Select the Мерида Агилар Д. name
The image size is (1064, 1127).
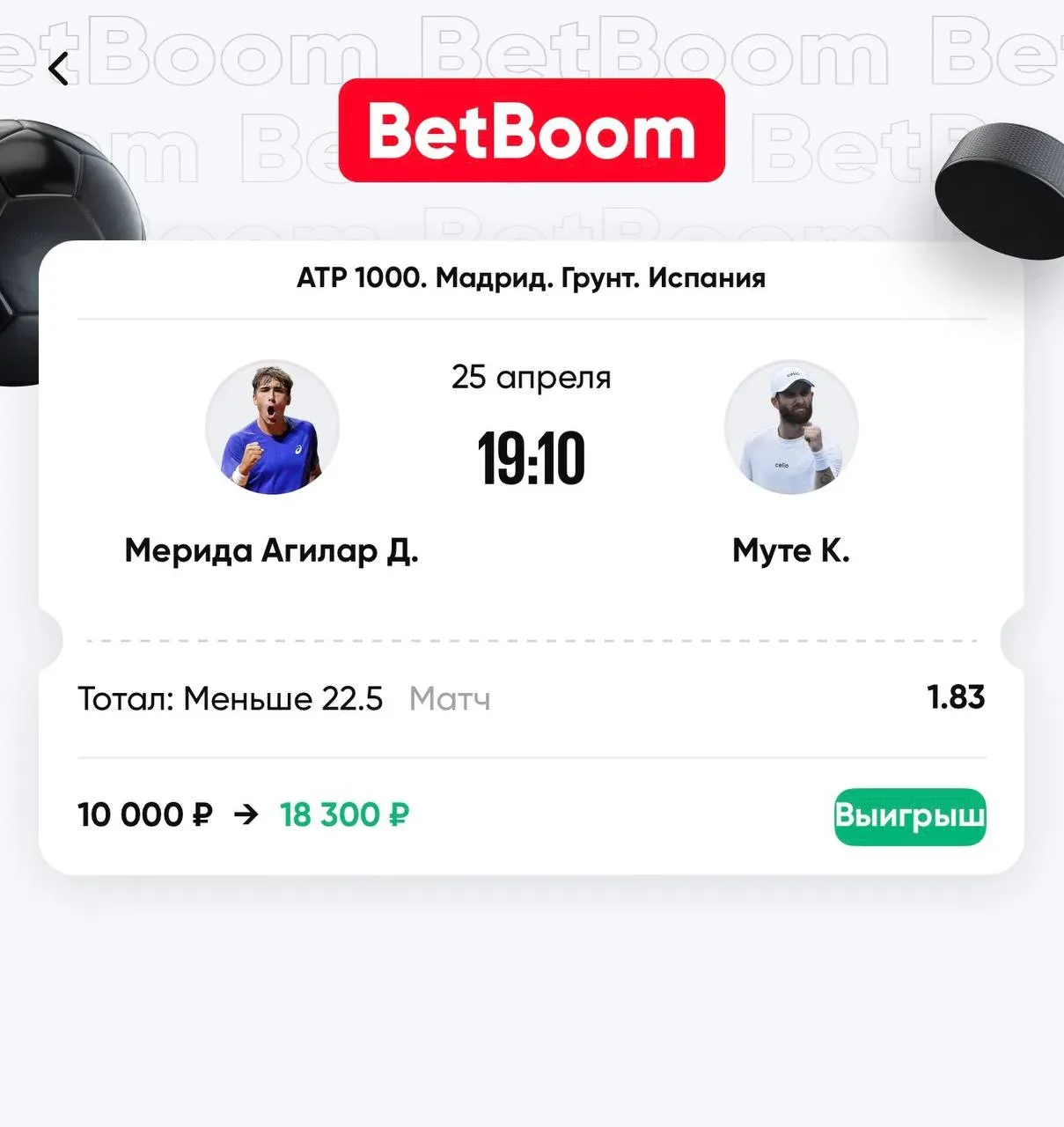click(x=272, y=550)
